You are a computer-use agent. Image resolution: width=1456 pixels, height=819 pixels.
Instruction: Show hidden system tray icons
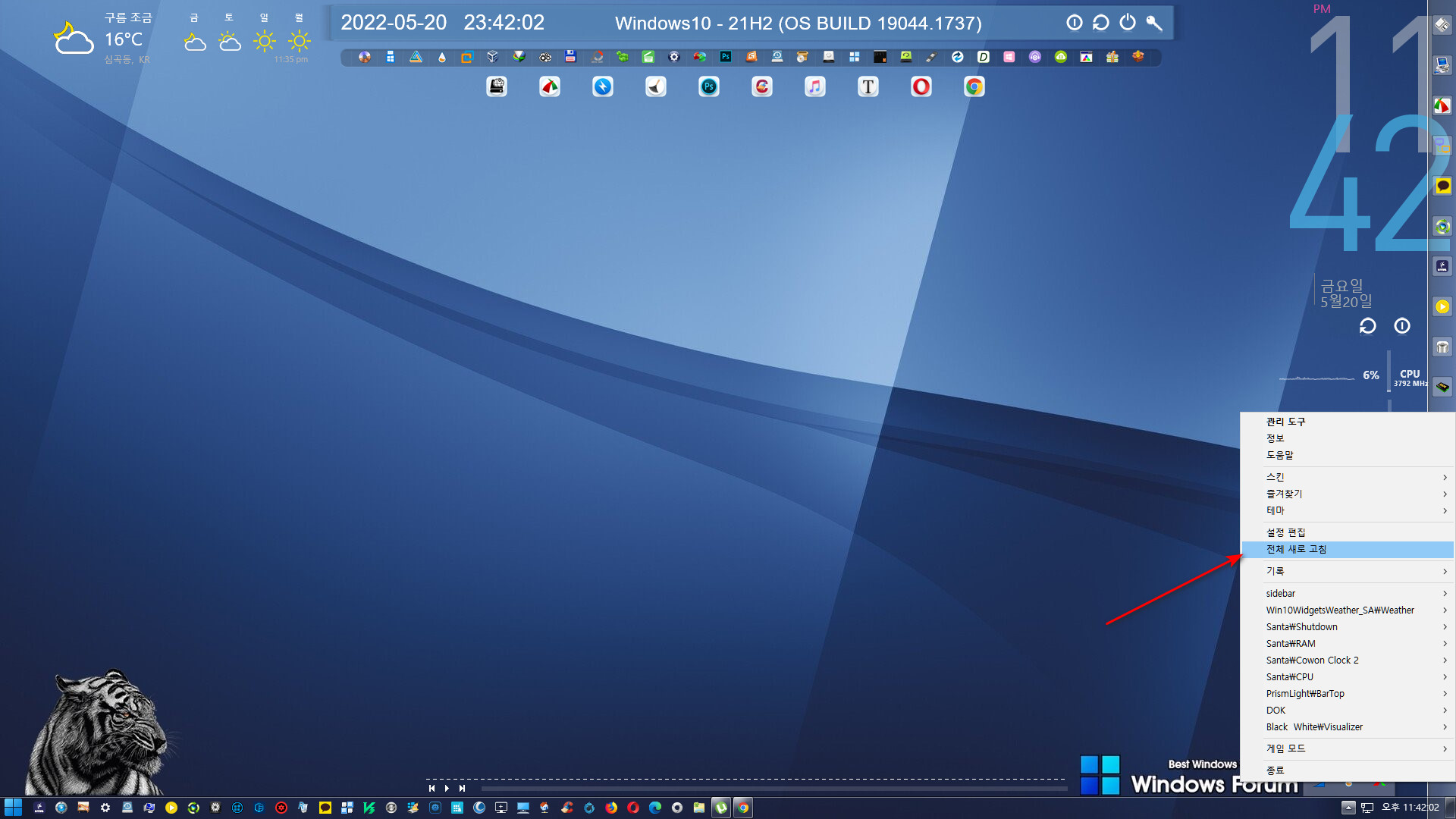pos(1348,808)
